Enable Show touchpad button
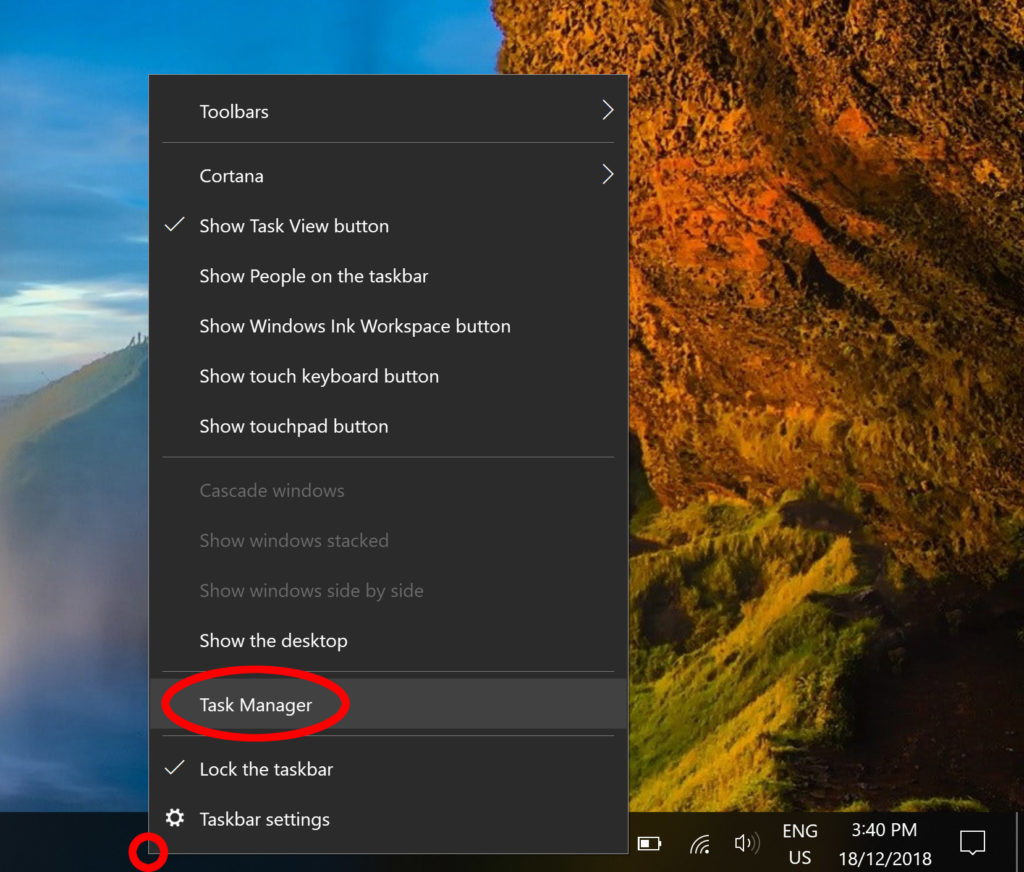1024x872 pixels. click(293, 426)
